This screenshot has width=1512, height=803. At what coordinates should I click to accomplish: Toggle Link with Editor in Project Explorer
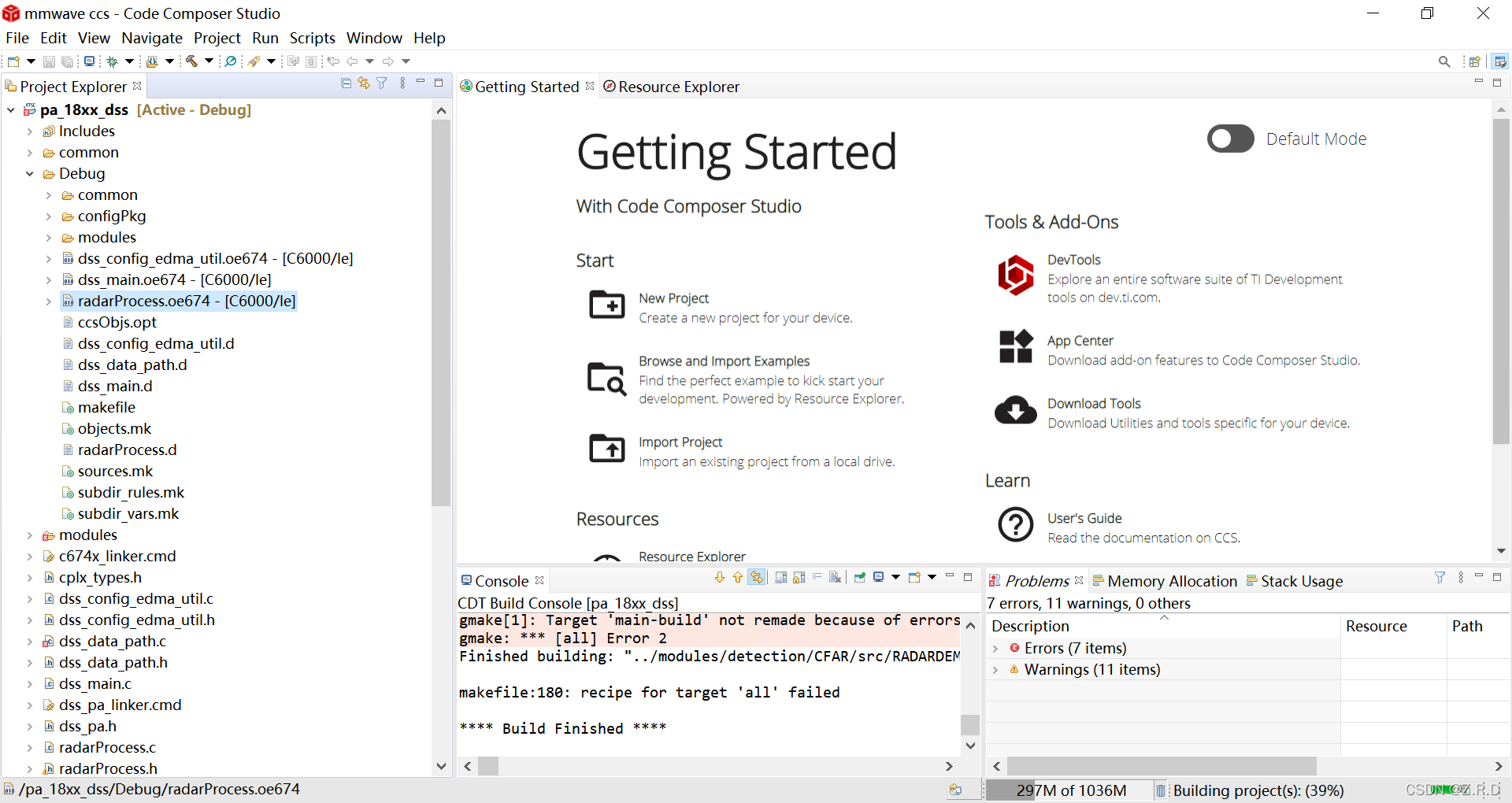tap(364, 83)
